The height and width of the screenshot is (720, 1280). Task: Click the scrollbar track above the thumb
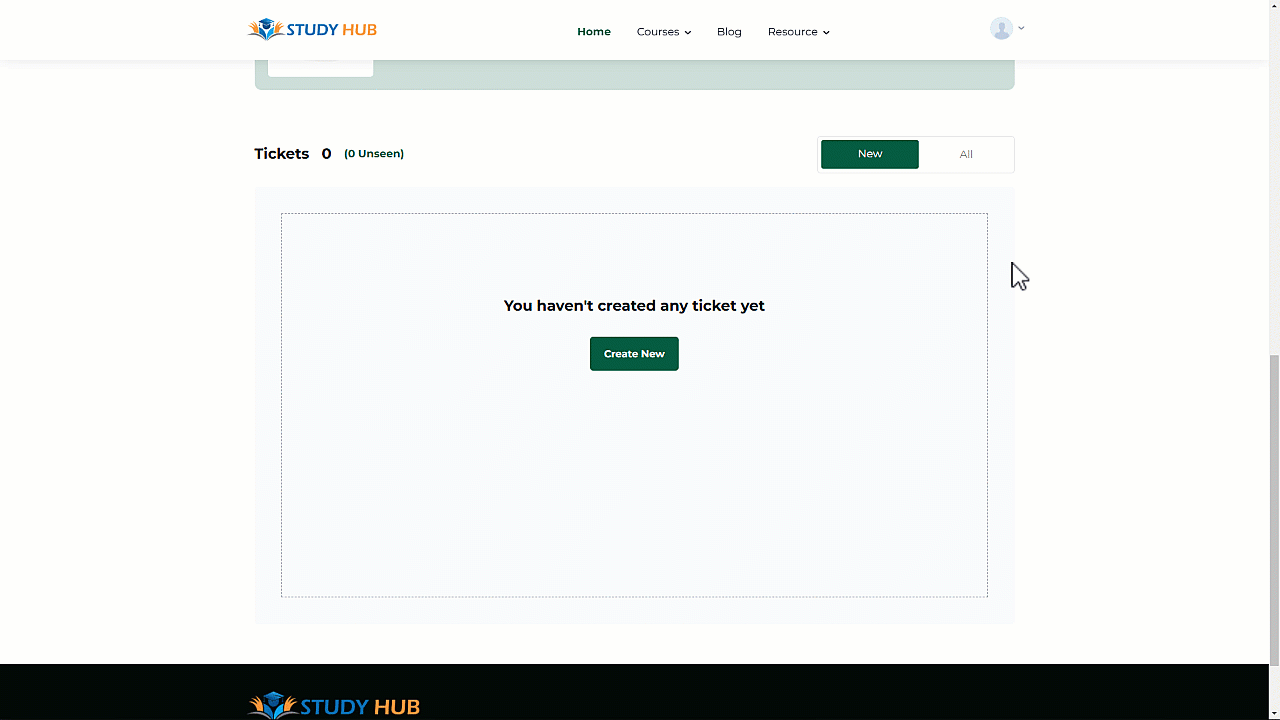click(x=1274, y=180)
